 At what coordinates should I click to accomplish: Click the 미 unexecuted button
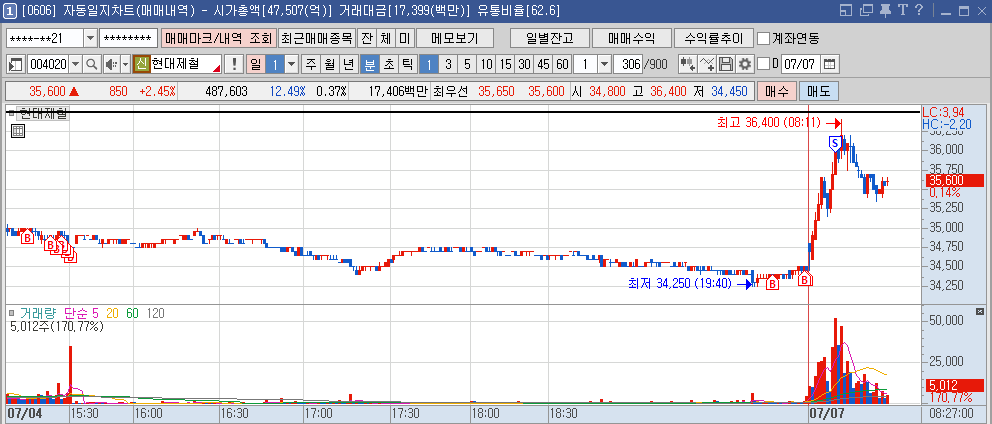[x=404, y=38]
